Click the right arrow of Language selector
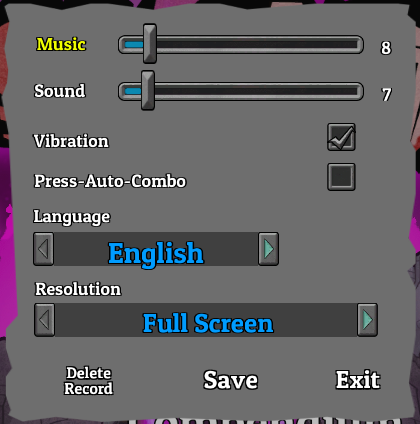 click(x=268, y=249)
